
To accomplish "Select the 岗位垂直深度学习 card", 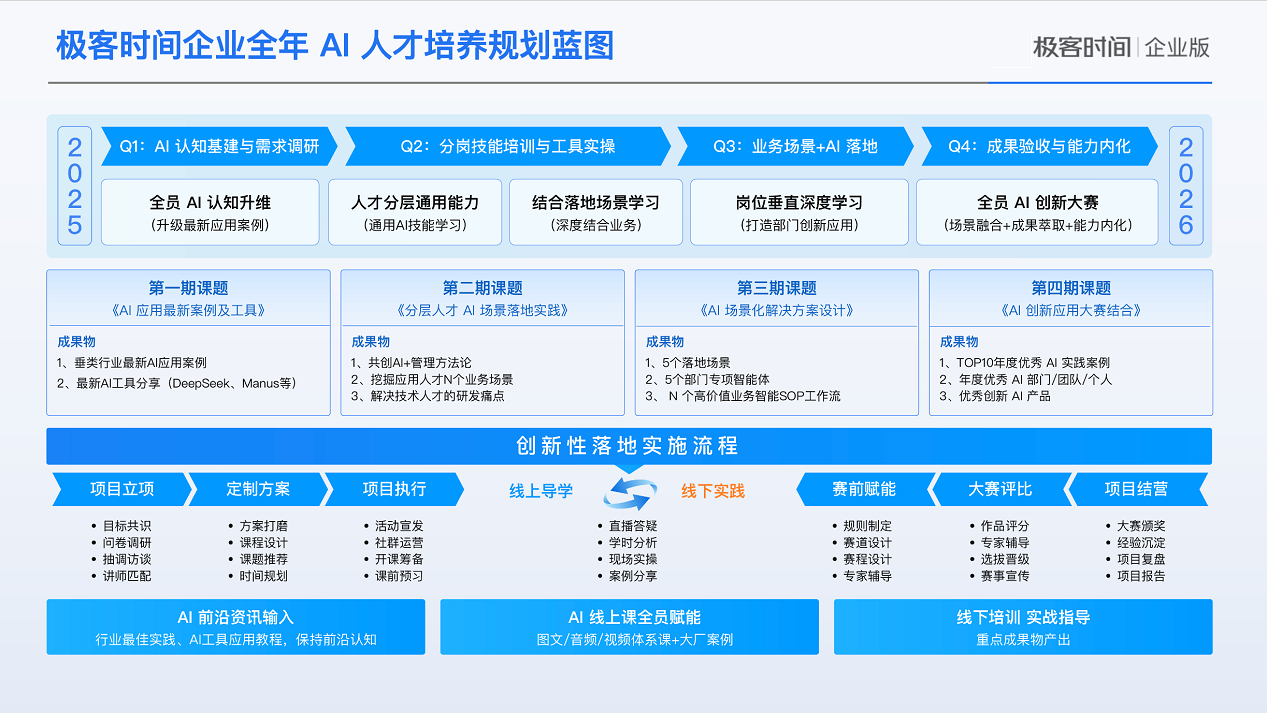I will tap(799, 212).
